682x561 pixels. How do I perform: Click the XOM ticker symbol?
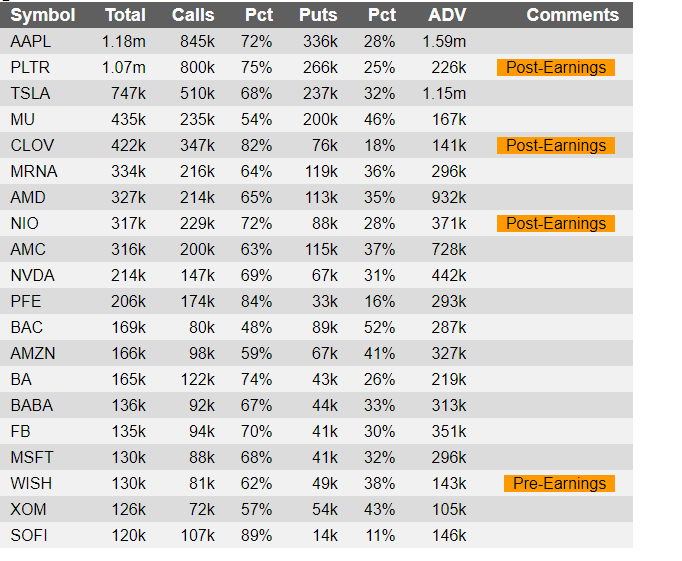pos(28,510)
